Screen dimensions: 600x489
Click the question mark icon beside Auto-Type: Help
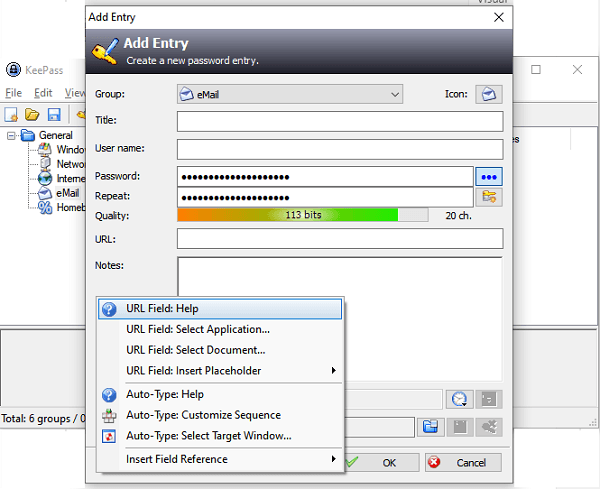[109, 394]
